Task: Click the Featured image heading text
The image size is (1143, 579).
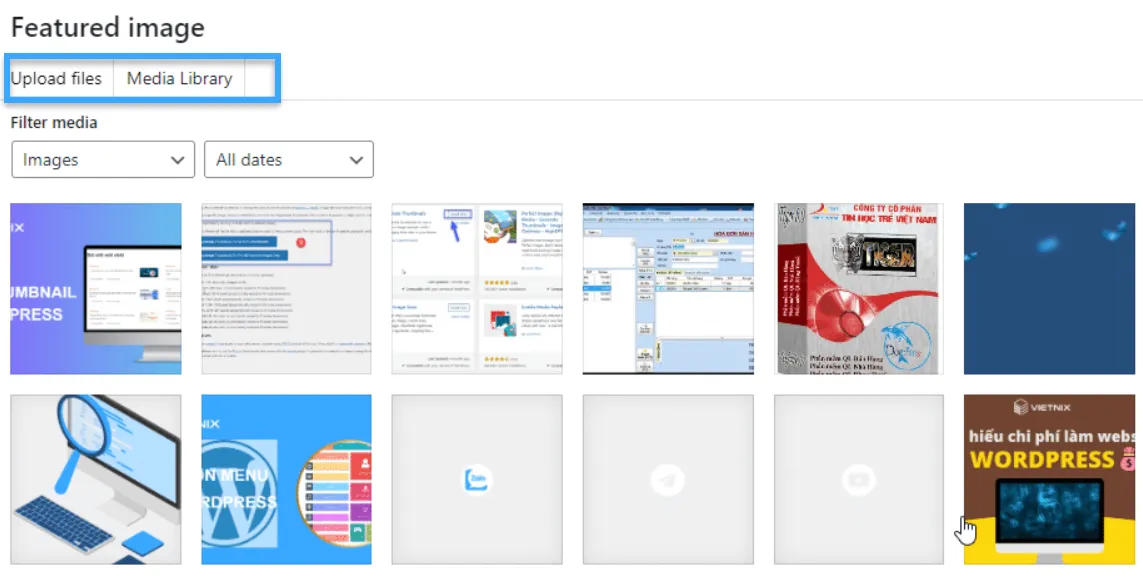Action: (x=108, y=28)
